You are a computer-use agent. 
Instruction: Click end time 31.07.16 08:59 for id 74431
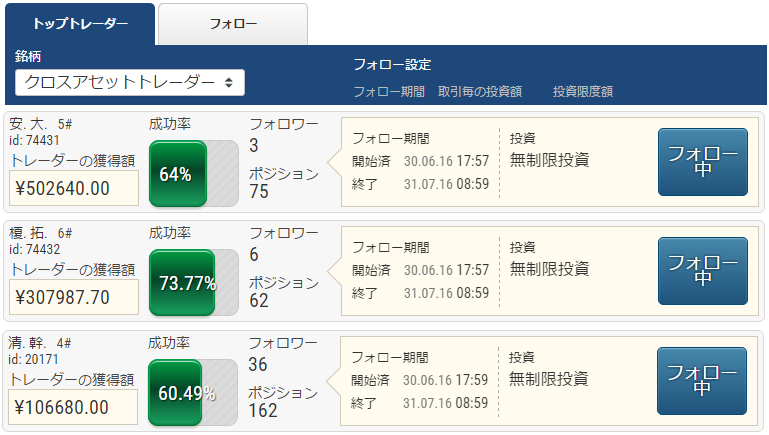point(446,184)
